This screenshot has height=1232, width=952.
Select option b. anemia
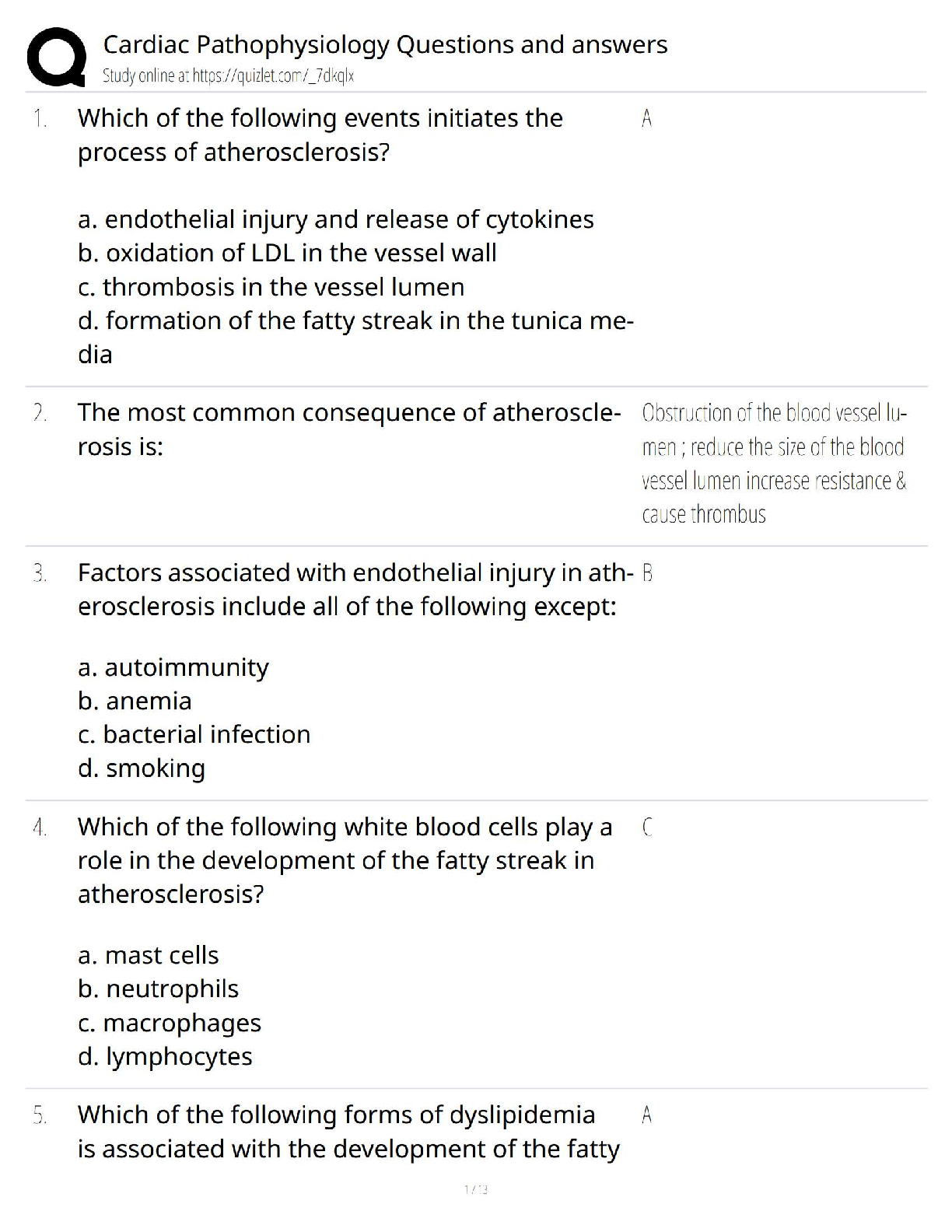(135, 701)
